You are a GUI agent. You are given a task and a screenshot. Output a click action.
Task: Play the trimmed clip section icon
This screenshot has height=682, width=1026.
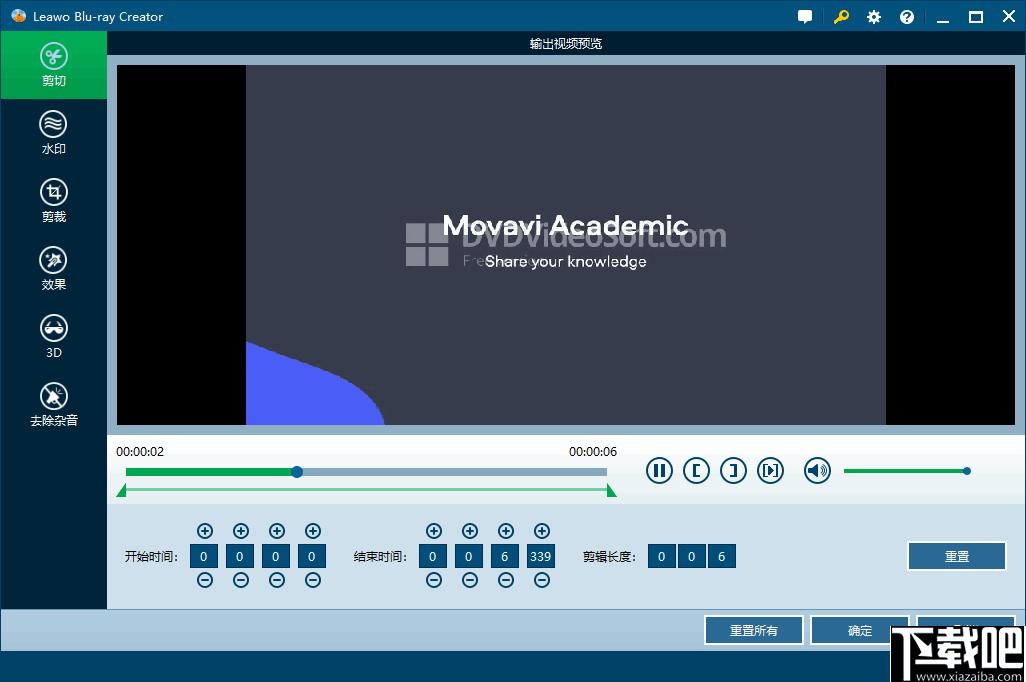pyautogui.click(x=770, y=471)
